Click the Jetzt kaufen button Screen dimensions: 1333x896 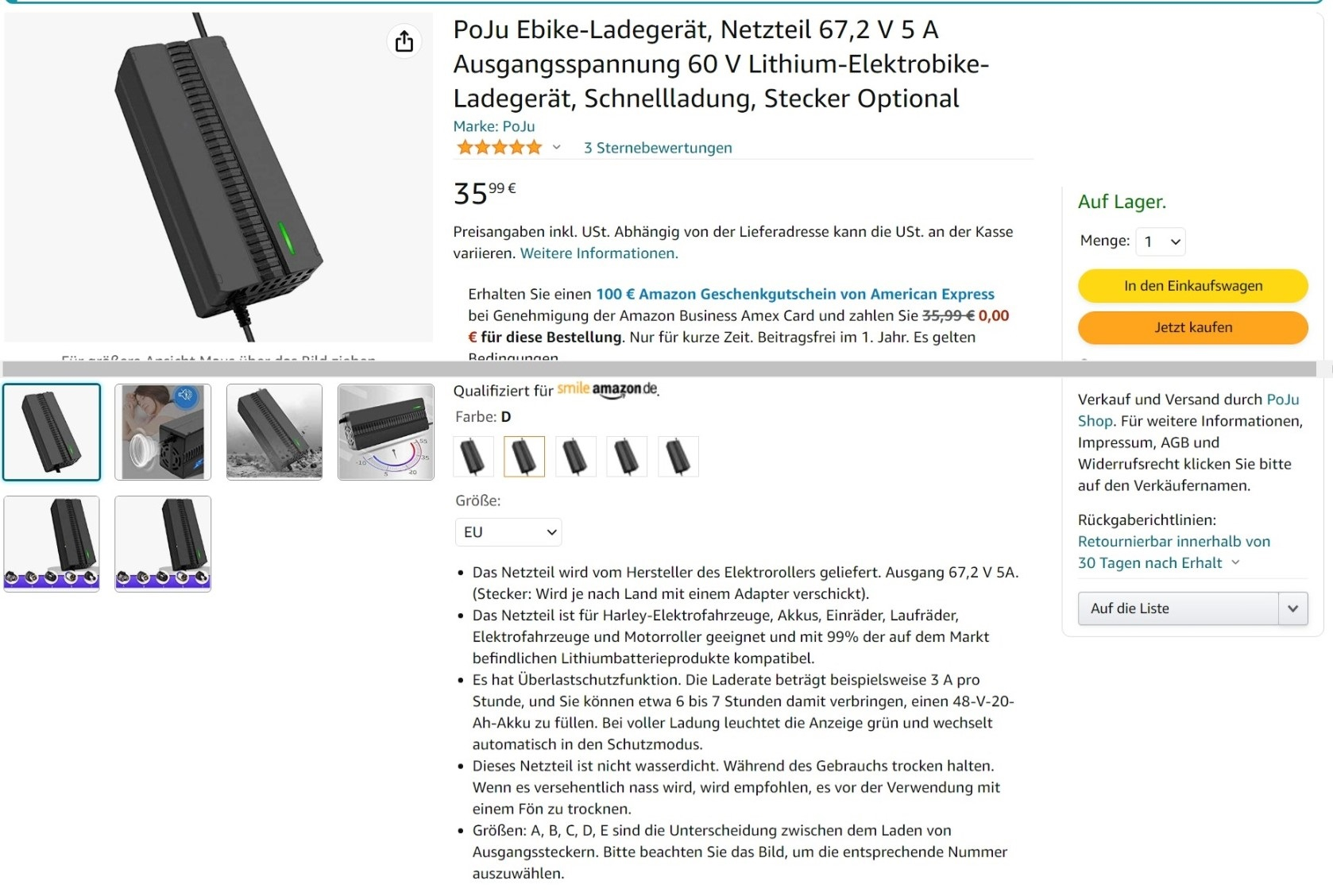(1193, 327)
